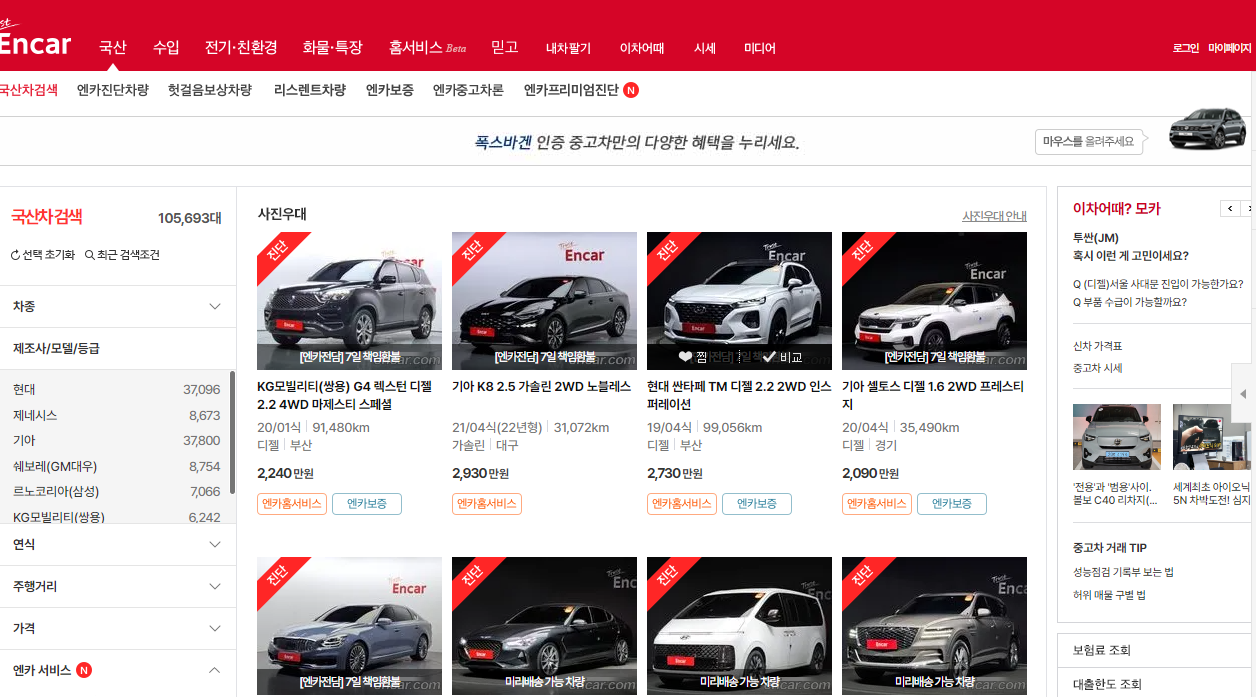Select the 국산 top menu
The image size is (1256, 697).
[x=113, y=47]
